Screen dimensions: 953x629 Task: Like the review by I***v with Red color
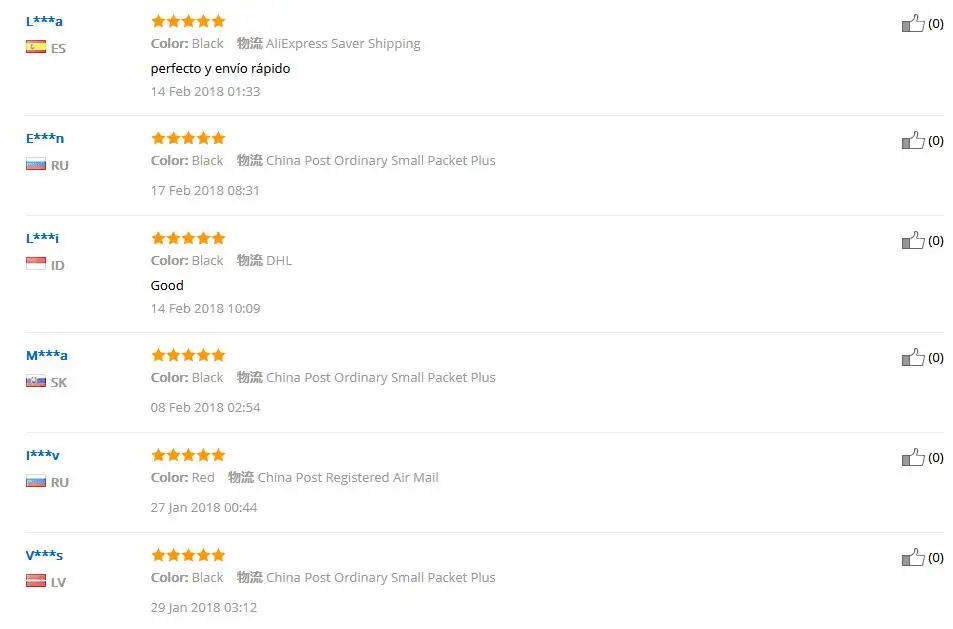(913, 457)
